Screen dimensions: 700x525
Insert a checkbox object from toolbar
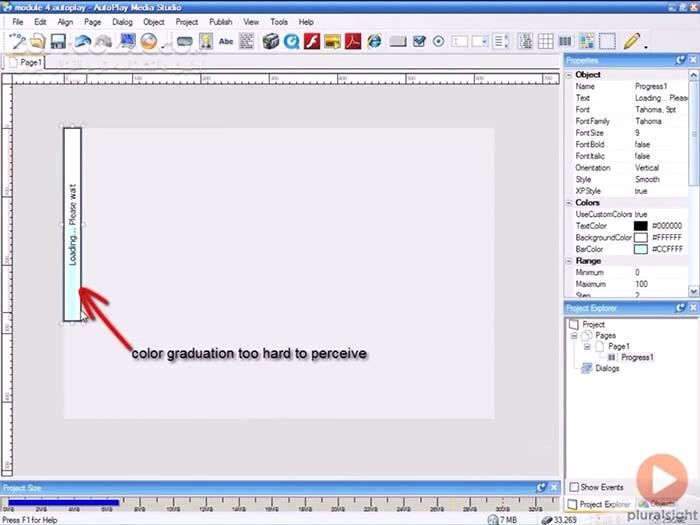click(419, 41)
